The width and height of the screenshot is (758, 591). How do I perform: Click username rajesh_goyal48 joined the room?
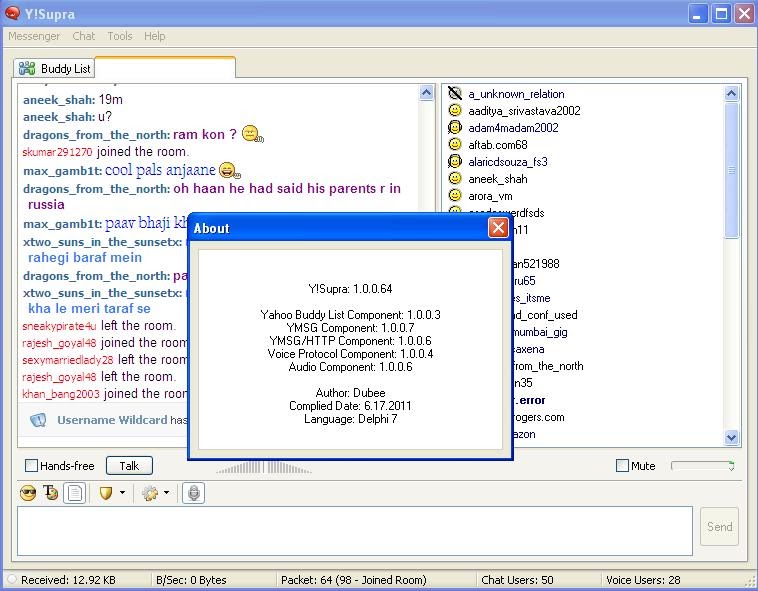(x=59, y=343)
